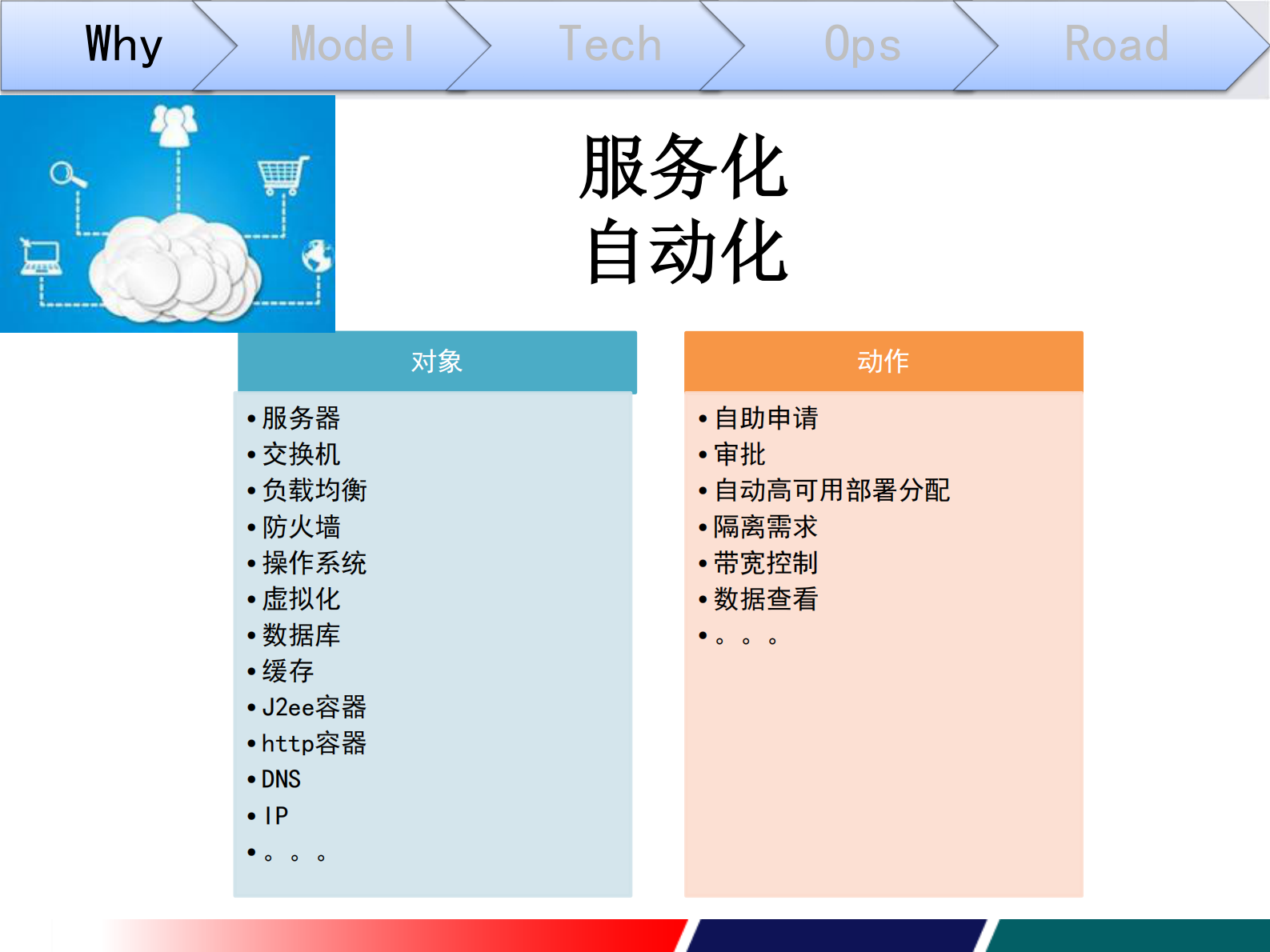Viewport: 1270px width, 952px height.
Task: Click the globe icon in cloud image
Action: [x=317, y=256]
